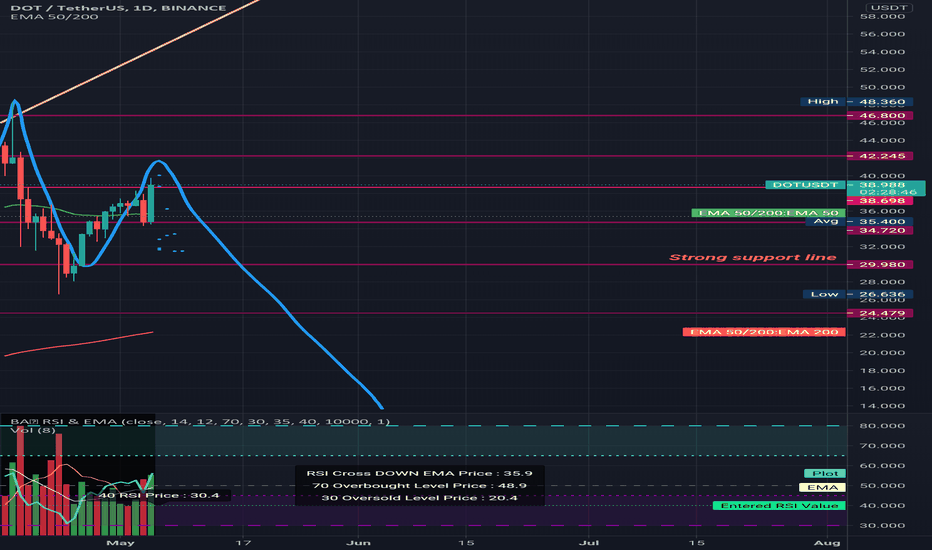Select the 35.400 average price value
Screen dimensions: 932x550
[x=882, y=222]
